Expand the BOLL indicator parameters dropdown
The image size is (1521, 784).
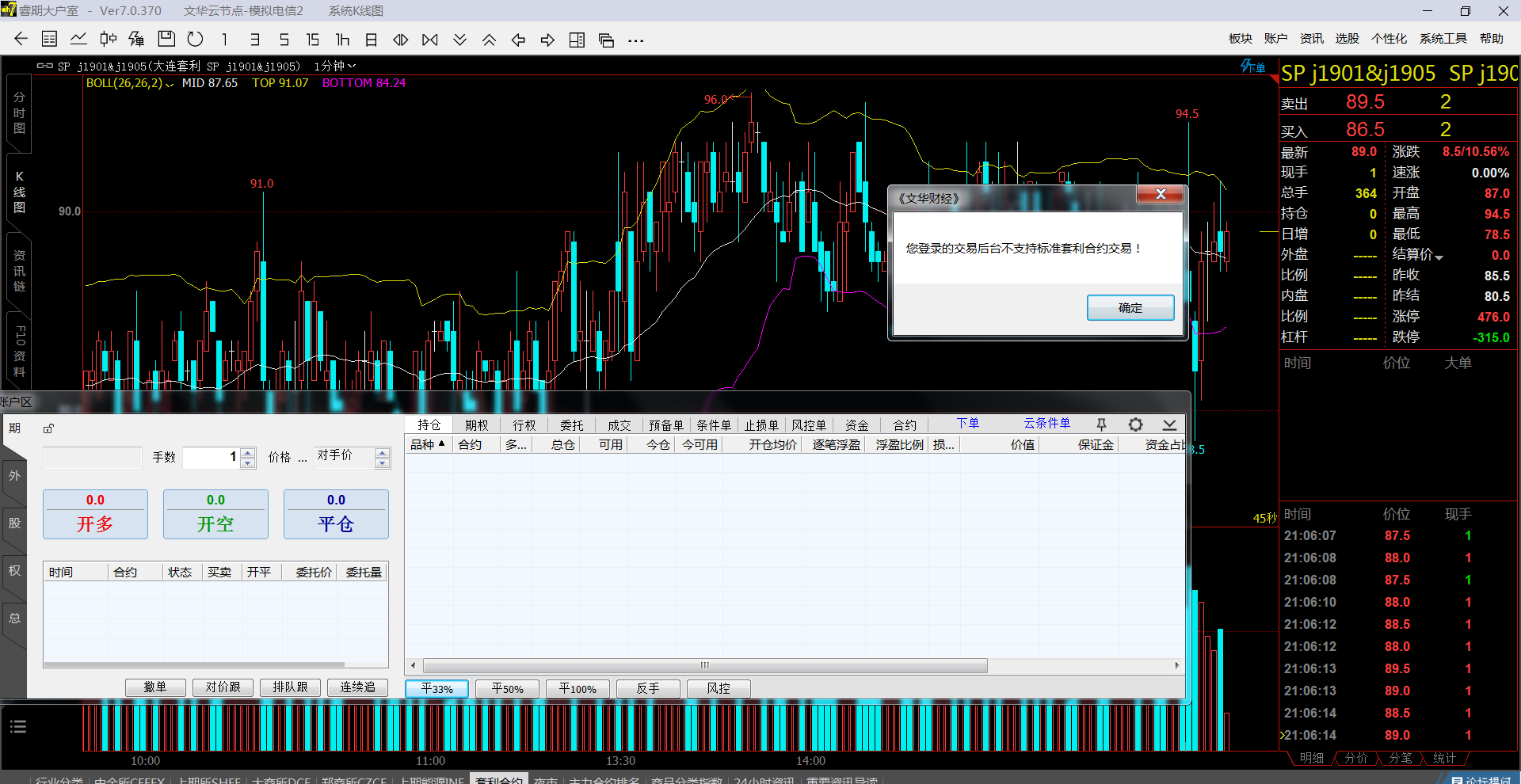[169, 84]
